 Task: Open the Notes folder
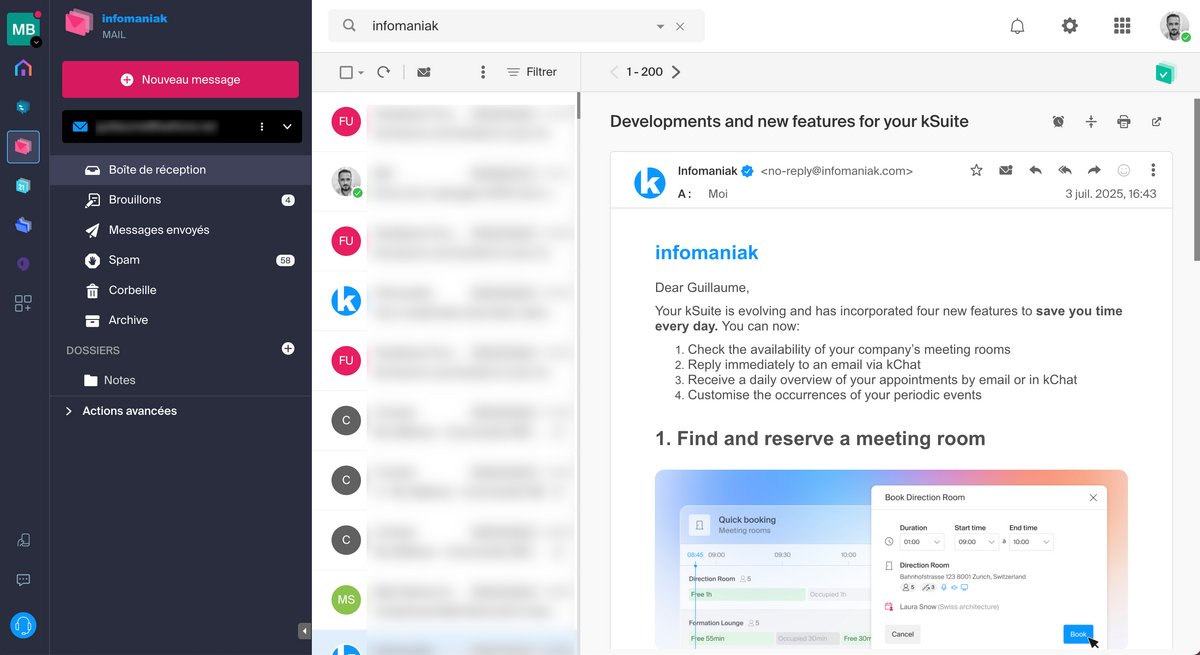(181, 380)
